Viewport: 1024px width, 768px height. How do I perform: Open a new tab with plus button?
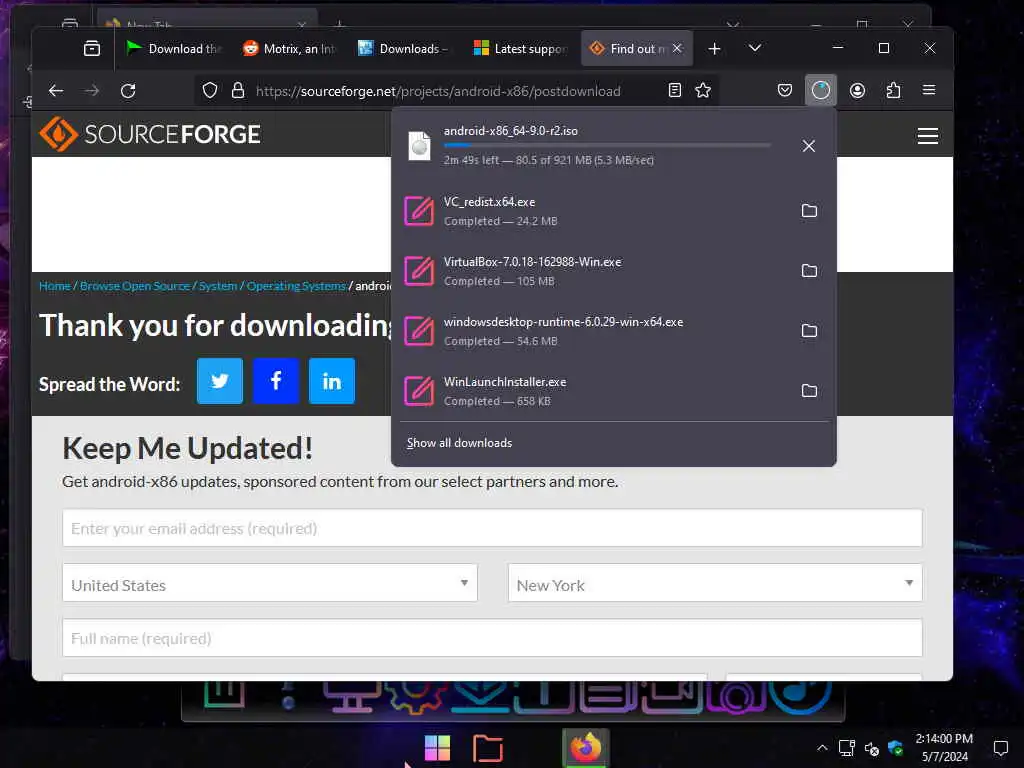point(714,48)
